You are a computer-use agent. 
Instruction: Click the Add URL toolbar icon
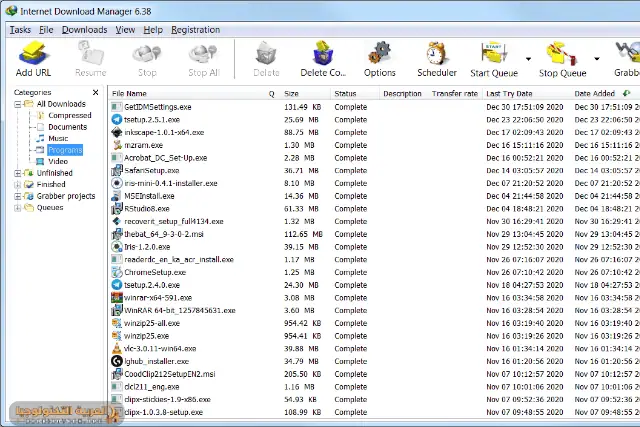pos(33,54)
